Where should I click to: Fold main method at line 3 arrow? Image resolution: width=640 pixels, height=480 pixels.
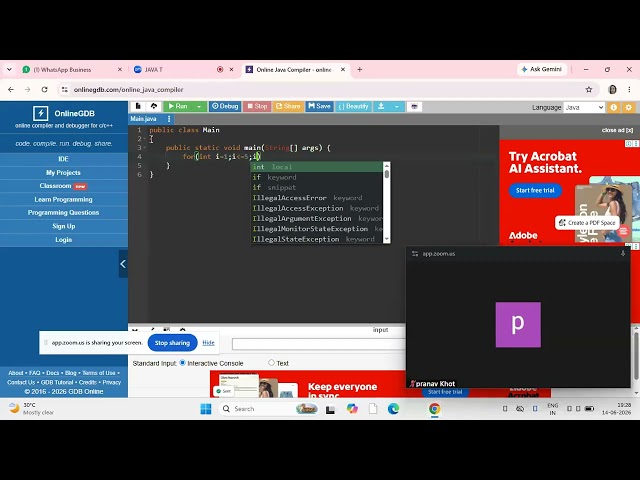pyautogui.click(x=145, y=148)
